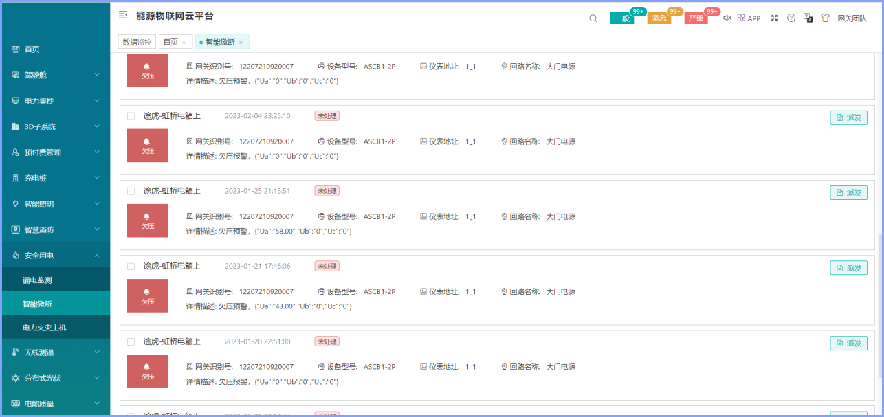
Task: Click 派发 button for 2023-02-04 alarm
Action: (848, 118)
